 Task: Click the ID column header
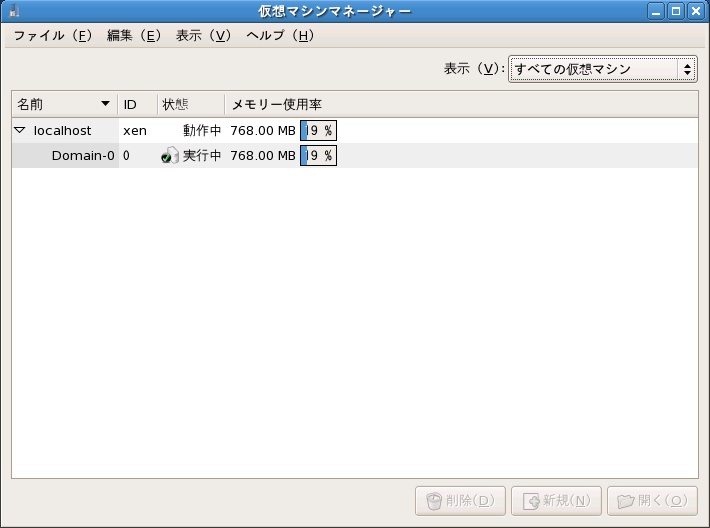coord(138,105)
